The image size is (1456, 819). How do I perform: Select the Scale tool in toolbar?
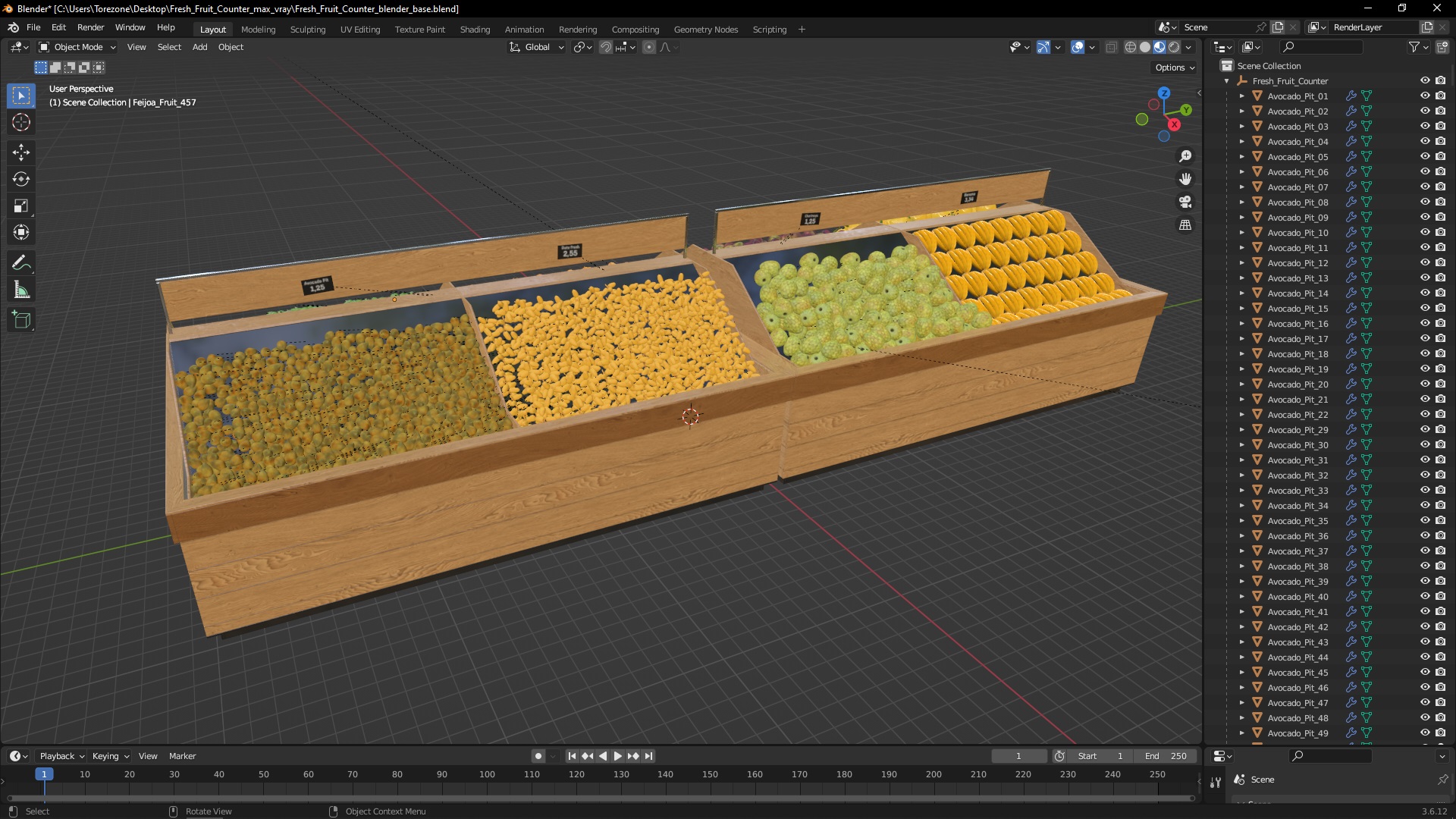click(x=22, y=206)
